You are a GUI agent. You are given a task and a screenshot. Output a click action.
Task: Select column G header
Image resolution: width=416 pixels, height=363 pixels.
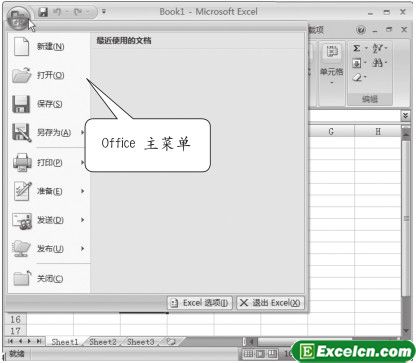tap(331, 132)
